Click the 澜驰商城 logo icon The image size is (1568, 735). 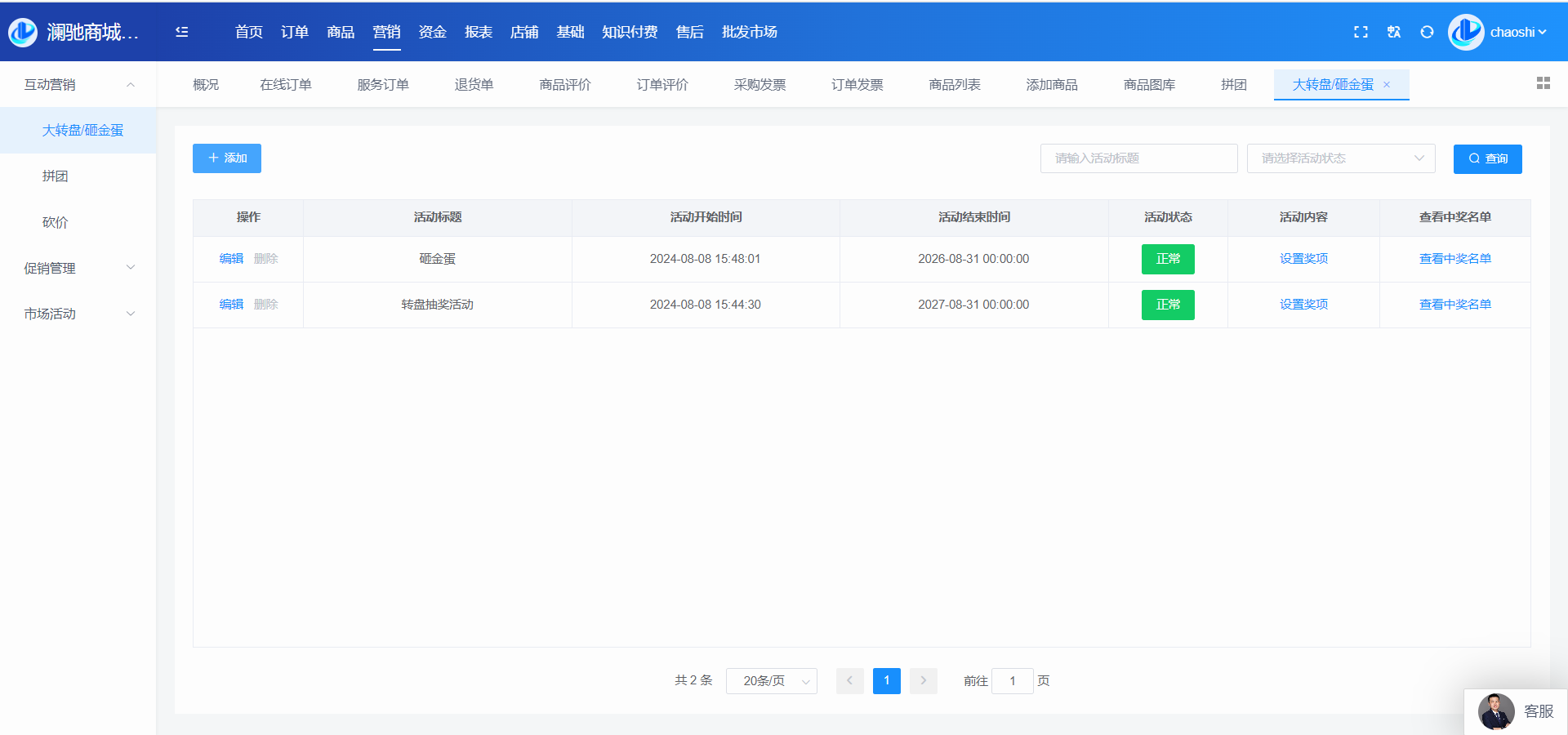pos(23,32)
